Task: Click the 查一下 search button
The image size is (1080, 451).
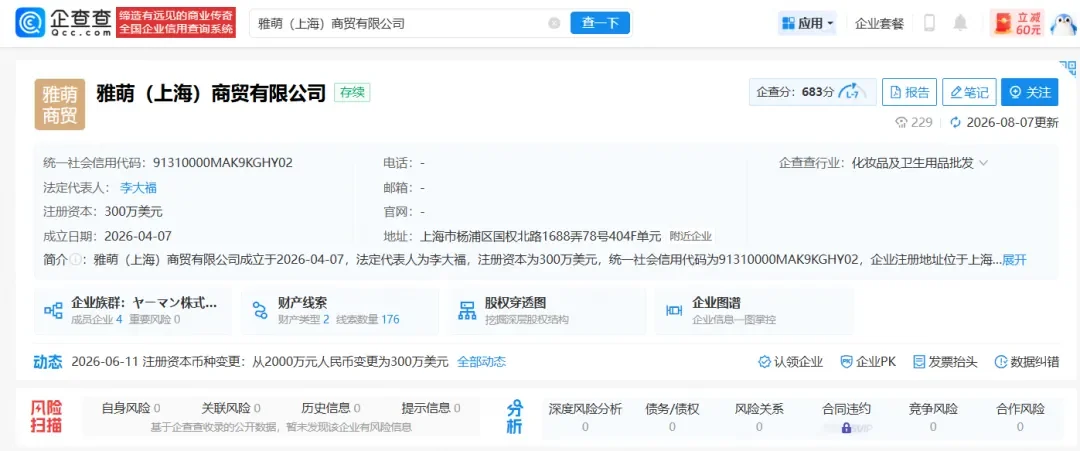Action: pyautogui.click(x=600, y=23)
